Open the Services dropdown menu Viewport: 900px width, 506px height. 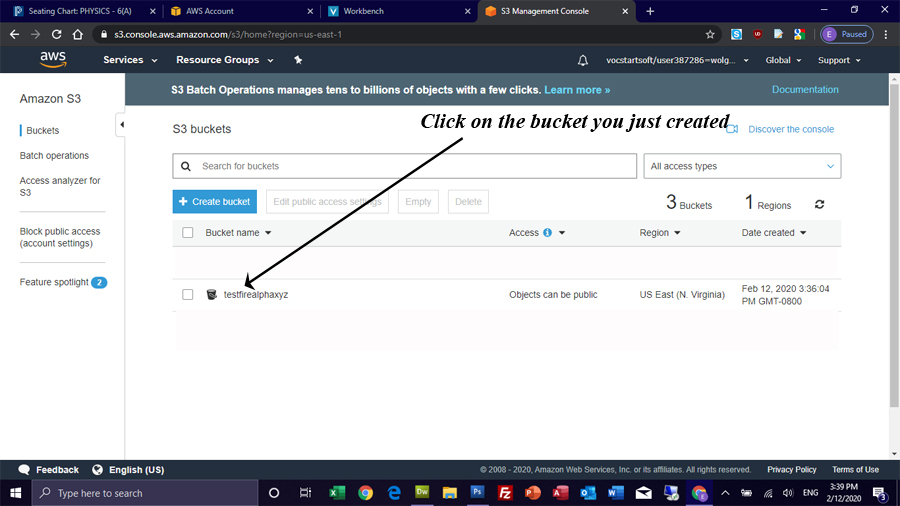(x=130, y=60)
